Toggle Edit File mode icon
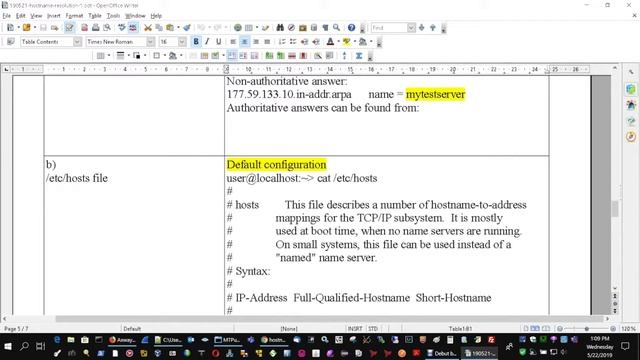This screenshot has width=640, height=360. click(69, 28)
